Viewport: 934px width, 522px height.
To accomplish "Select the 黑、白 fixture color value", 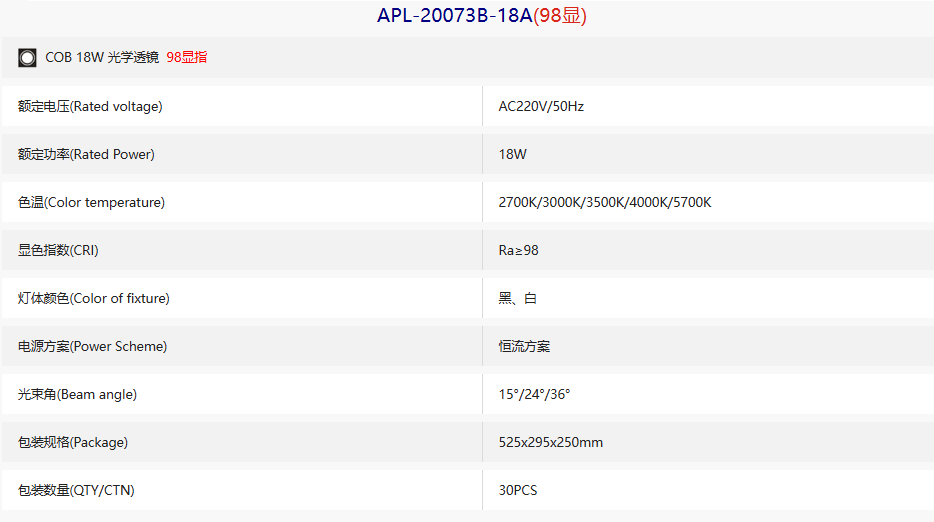I will click(518, 298).
